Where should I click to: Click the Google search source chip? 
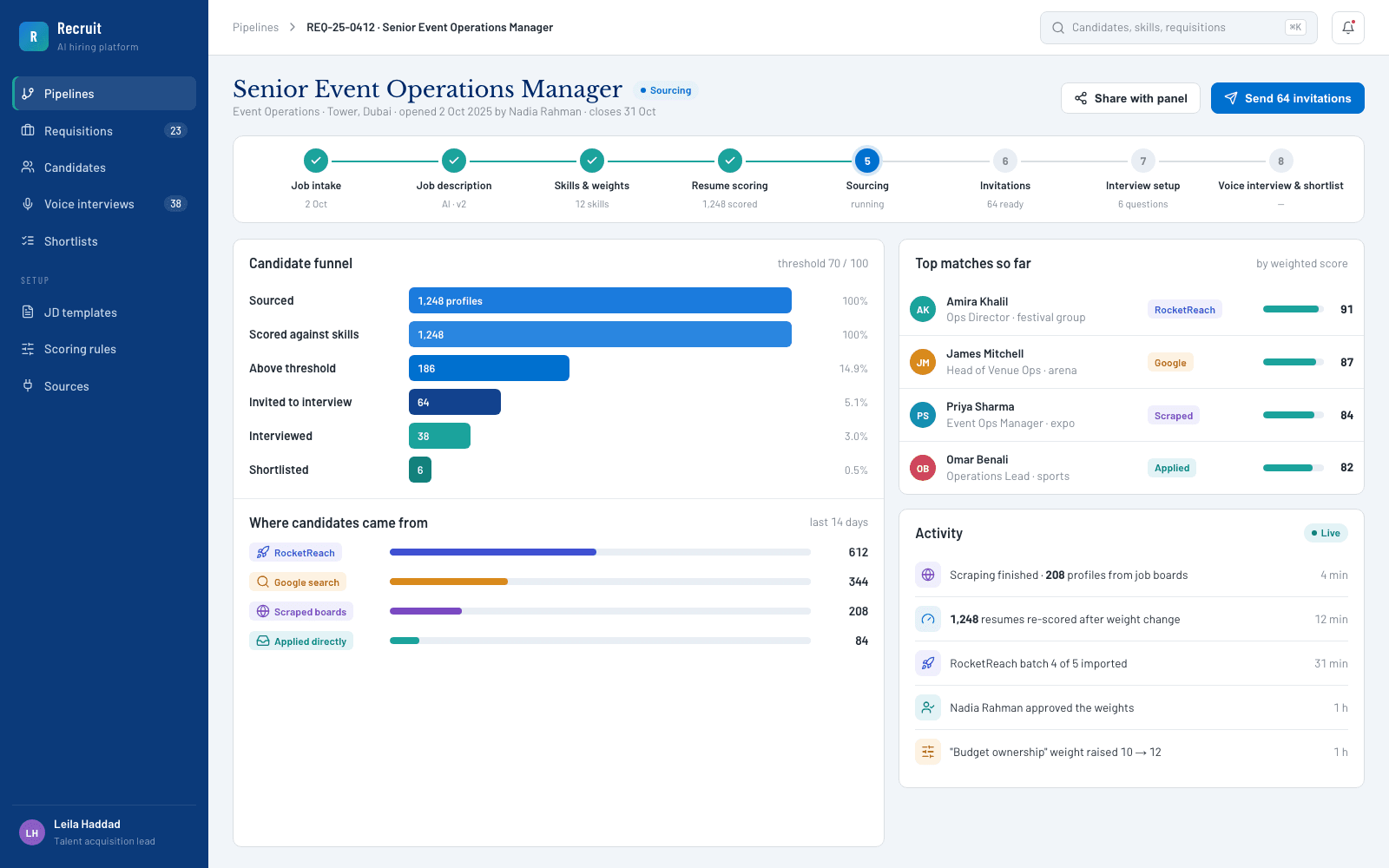coord(298,582)
